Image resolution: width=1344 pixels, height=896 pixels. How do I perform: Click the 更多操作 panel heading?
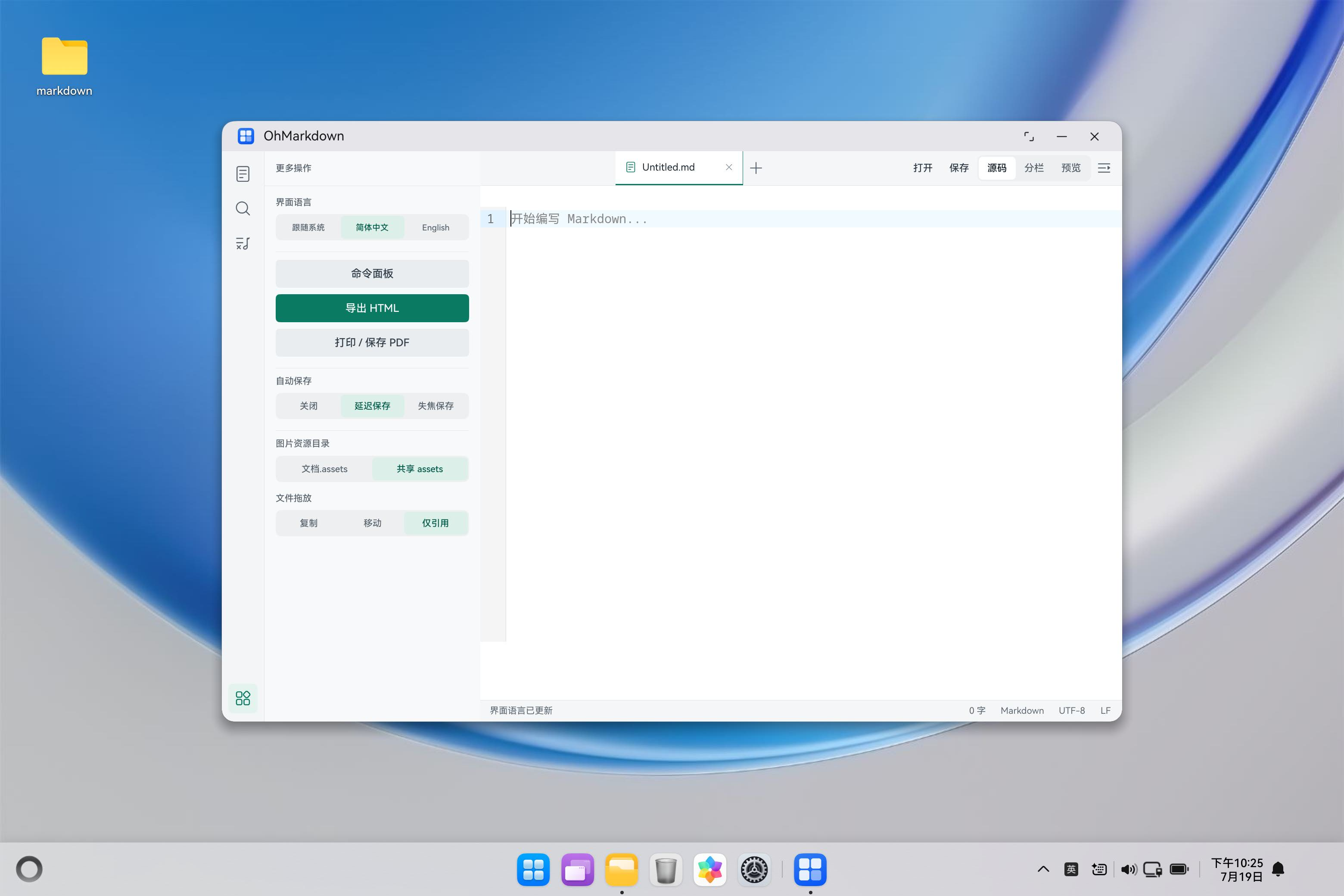[294, 168]
